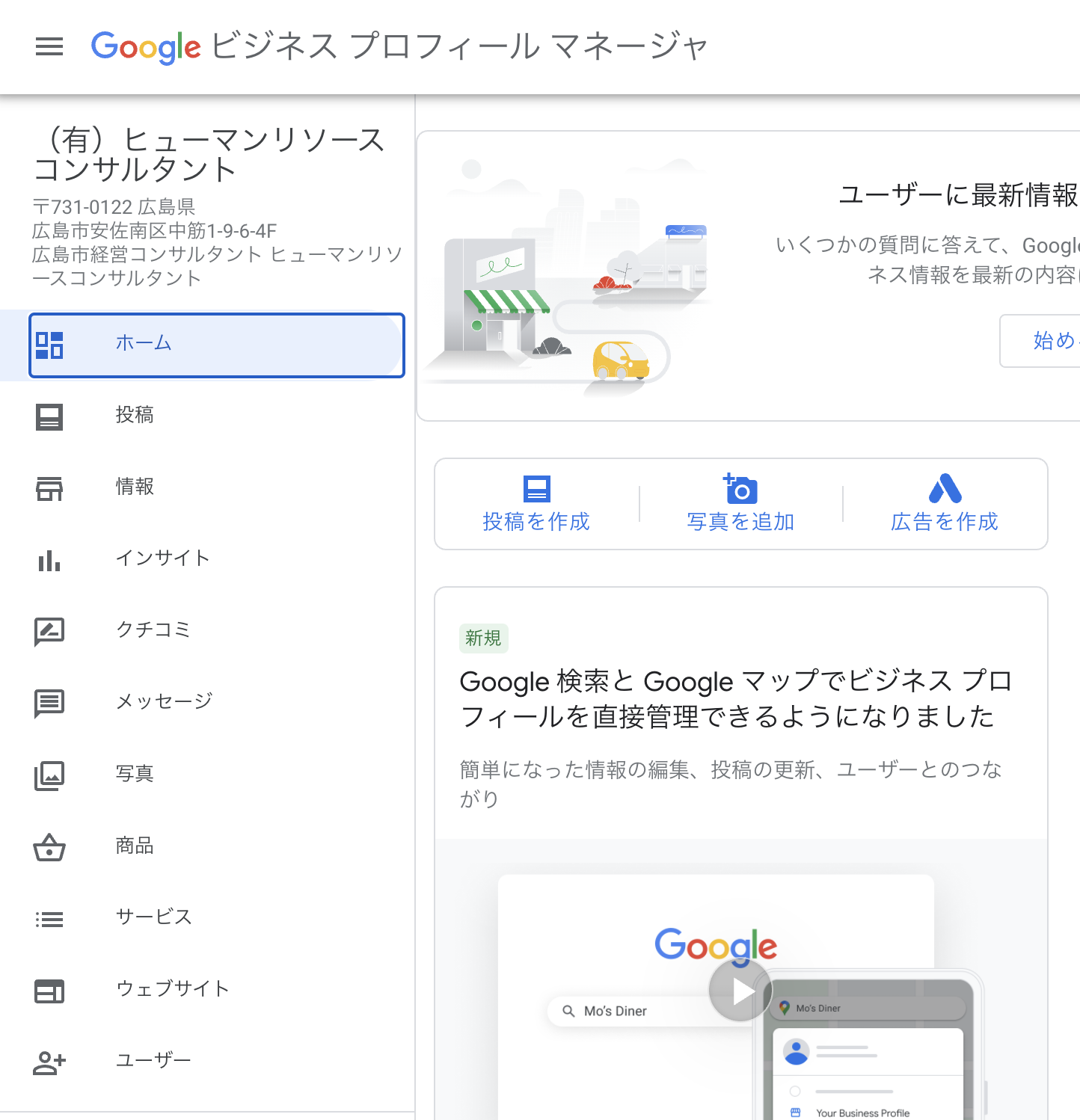Click the サービス list icon

tap(49, 919)
